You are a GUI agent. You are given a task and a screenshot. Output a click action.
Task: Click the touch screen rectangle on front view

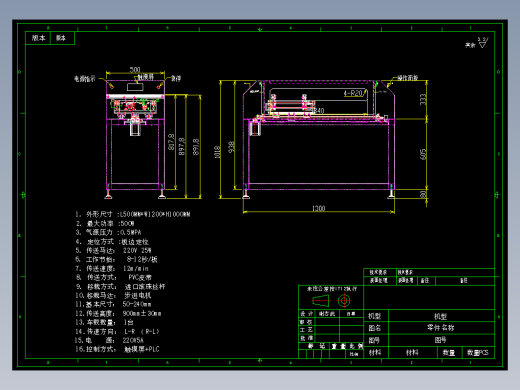click(x=135, y=87)
